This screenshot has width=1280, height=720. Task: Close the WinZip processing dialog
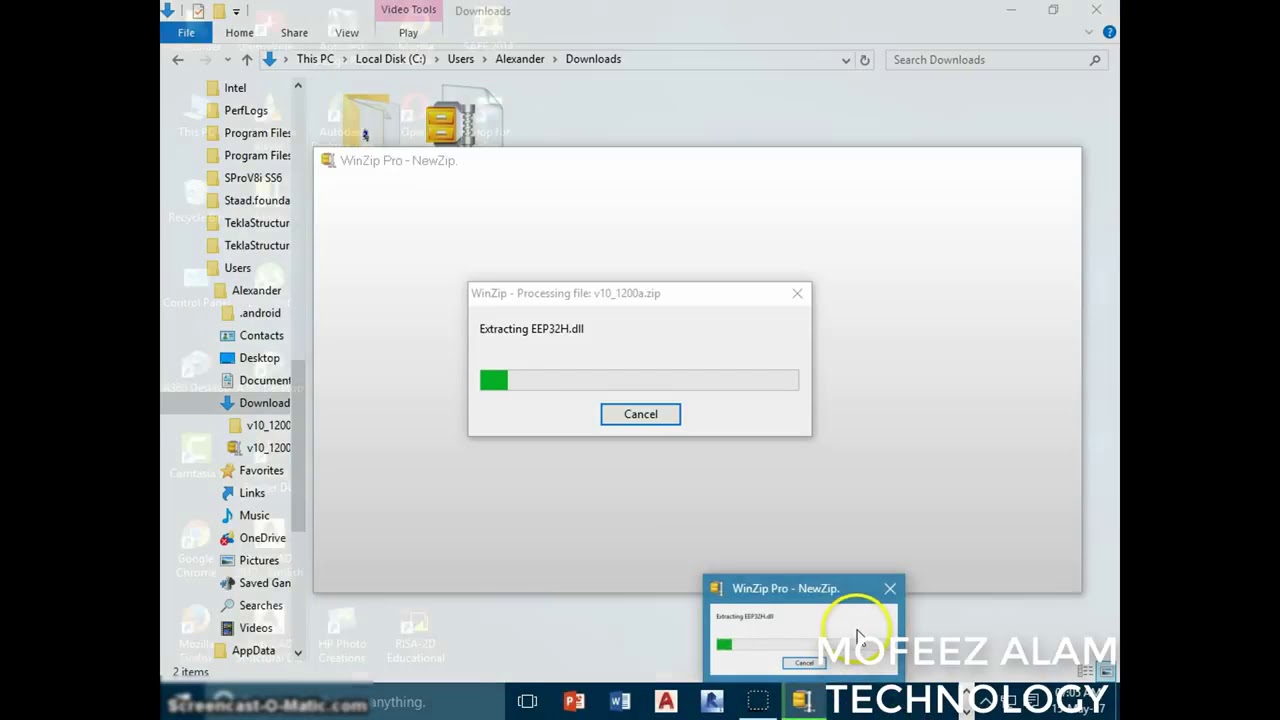click(x=797, y=293)
